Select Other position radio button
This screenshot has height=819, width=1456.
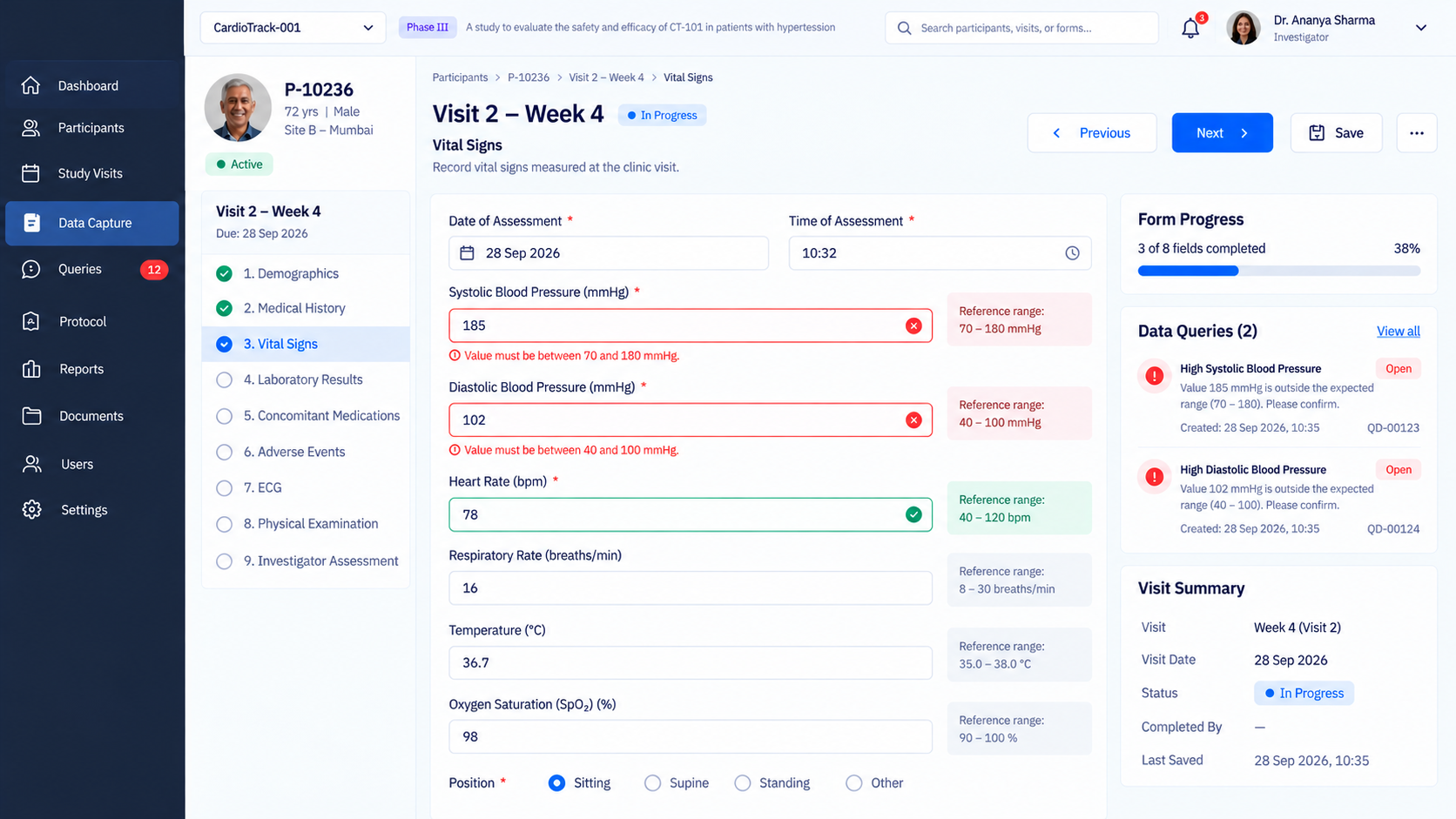[854, 783]
